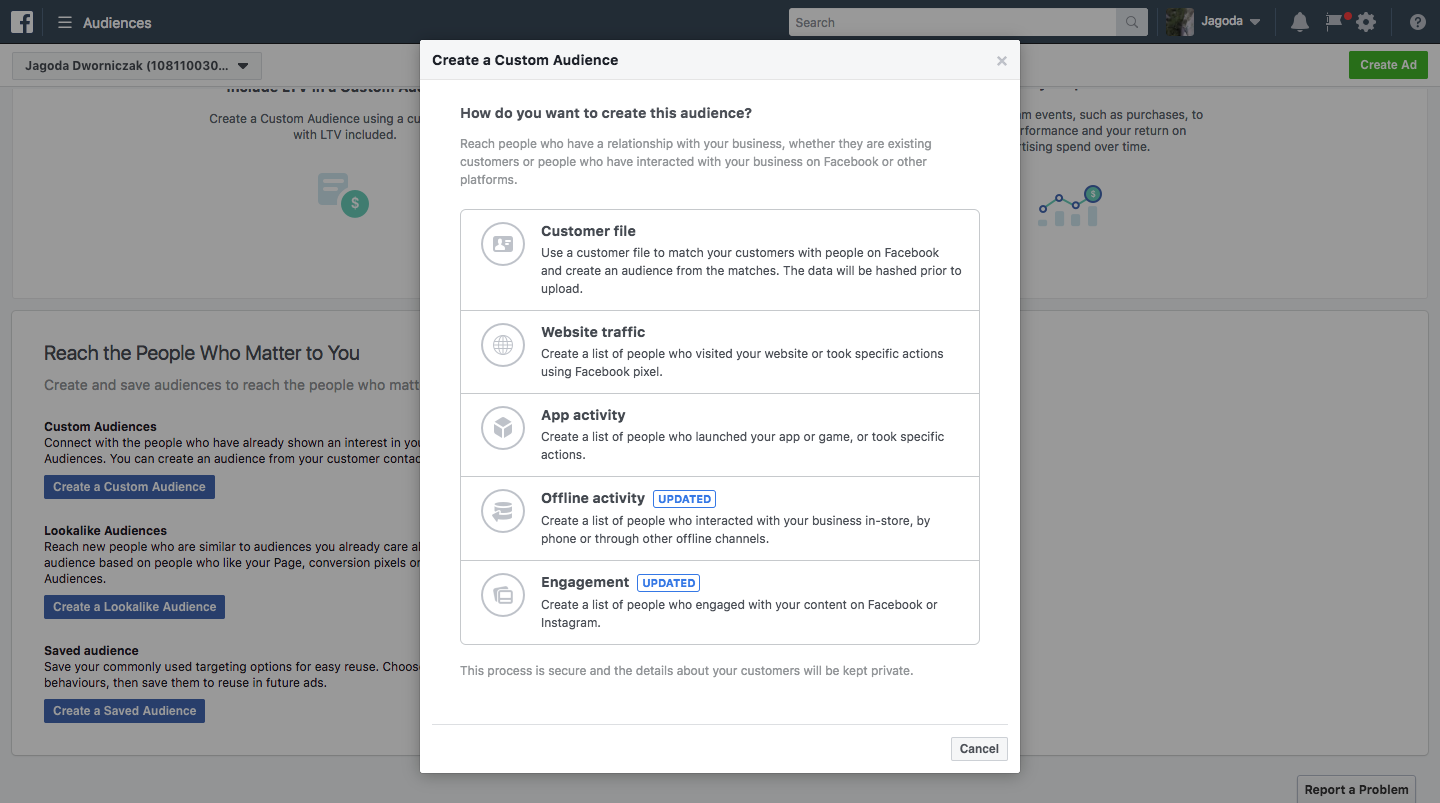The height and width of the screenshot is (803, 1440).
Task: Open the hamburger menu next to Audiences
Action: click(x=65, y=22)
